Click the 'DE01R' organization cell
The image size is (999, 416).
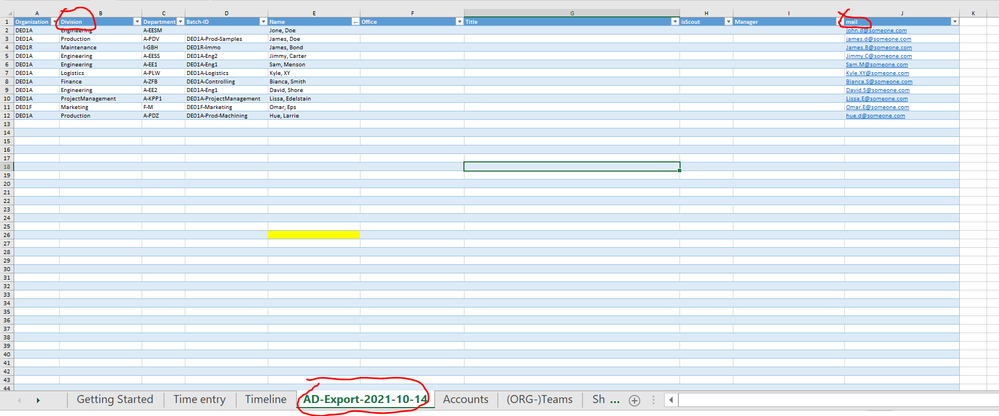coord(36,47)
